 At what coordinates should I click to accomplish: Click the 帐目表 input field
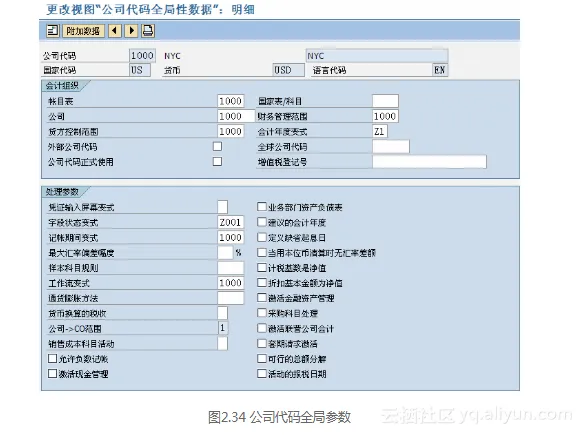point(231,101)
